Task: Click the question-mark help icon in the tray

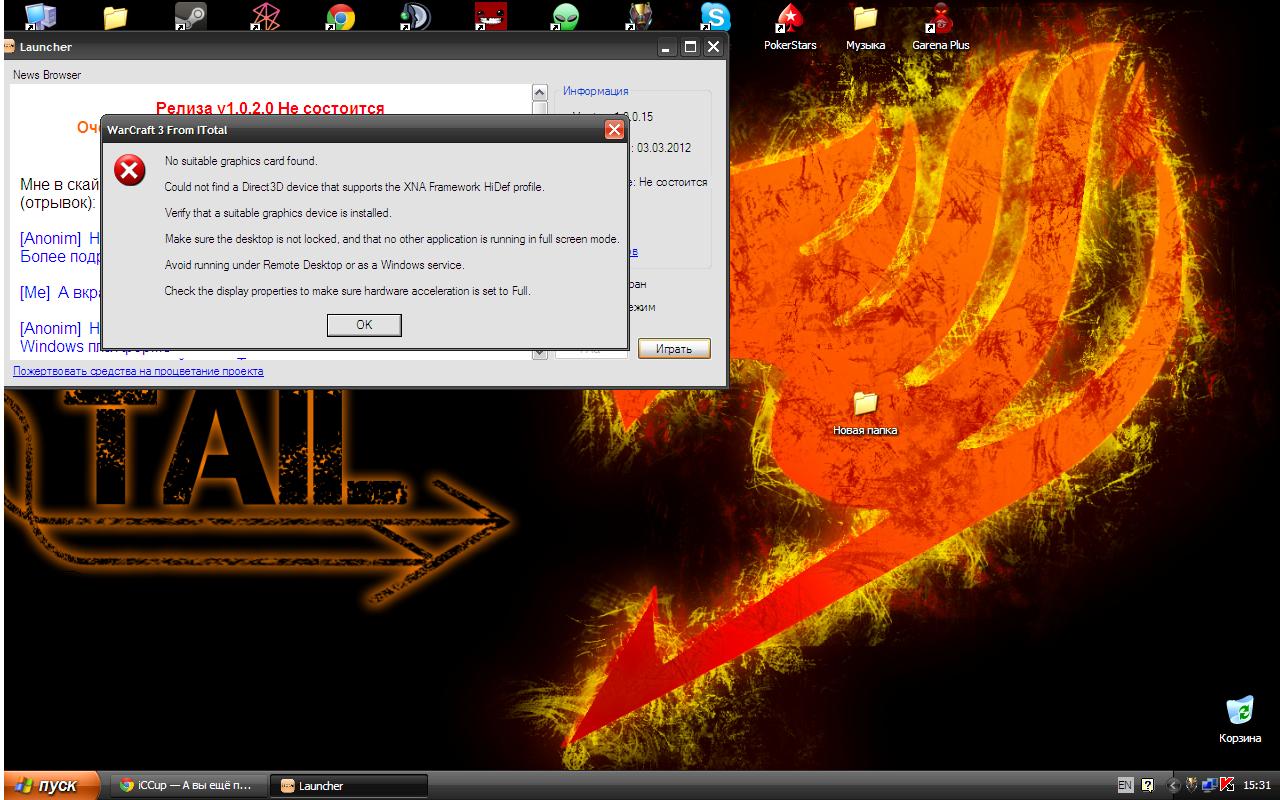Action: [1147, 786]
